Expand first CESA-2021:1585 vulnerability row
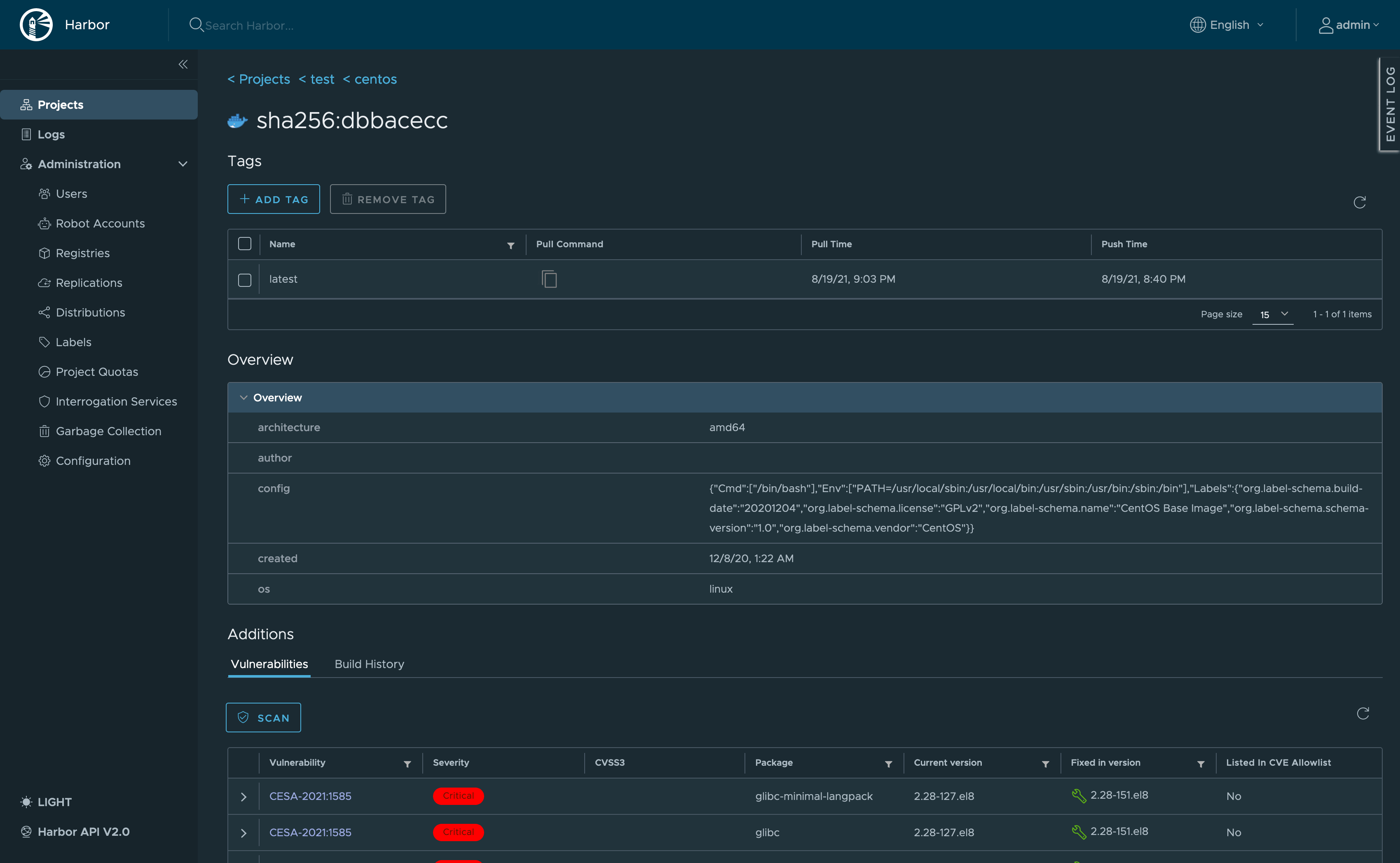This screenshot has width=1400, height=863. [243, 796]
